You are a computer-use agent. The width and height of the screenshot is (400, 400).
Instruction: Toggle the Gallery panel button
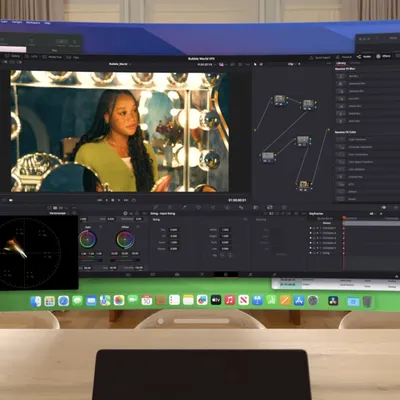pos(13,56)
